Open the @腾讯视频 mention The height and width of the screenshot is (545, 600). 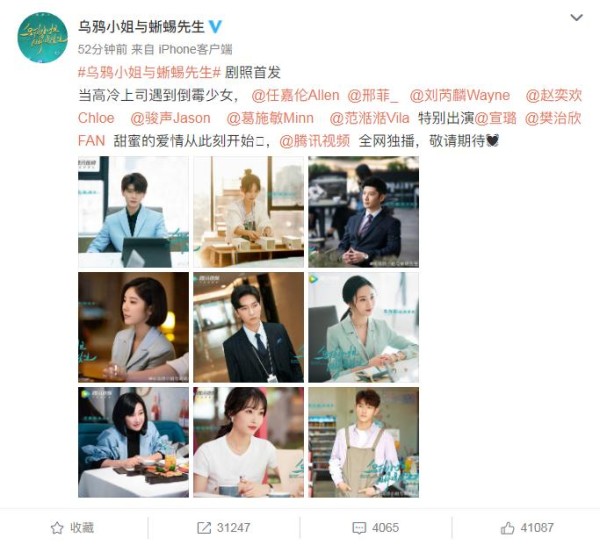[315, 141]
